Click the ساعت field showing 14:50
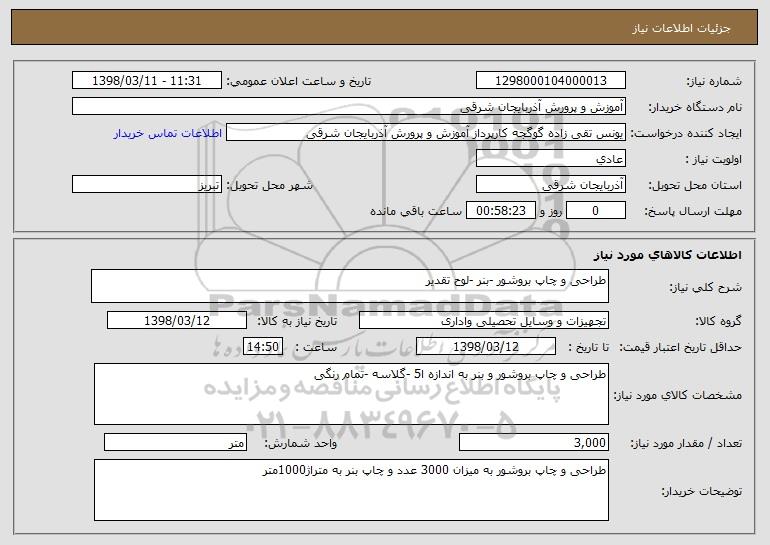This screenshot has width=770, height=545. pyautogui.click(x=263, y=347)
